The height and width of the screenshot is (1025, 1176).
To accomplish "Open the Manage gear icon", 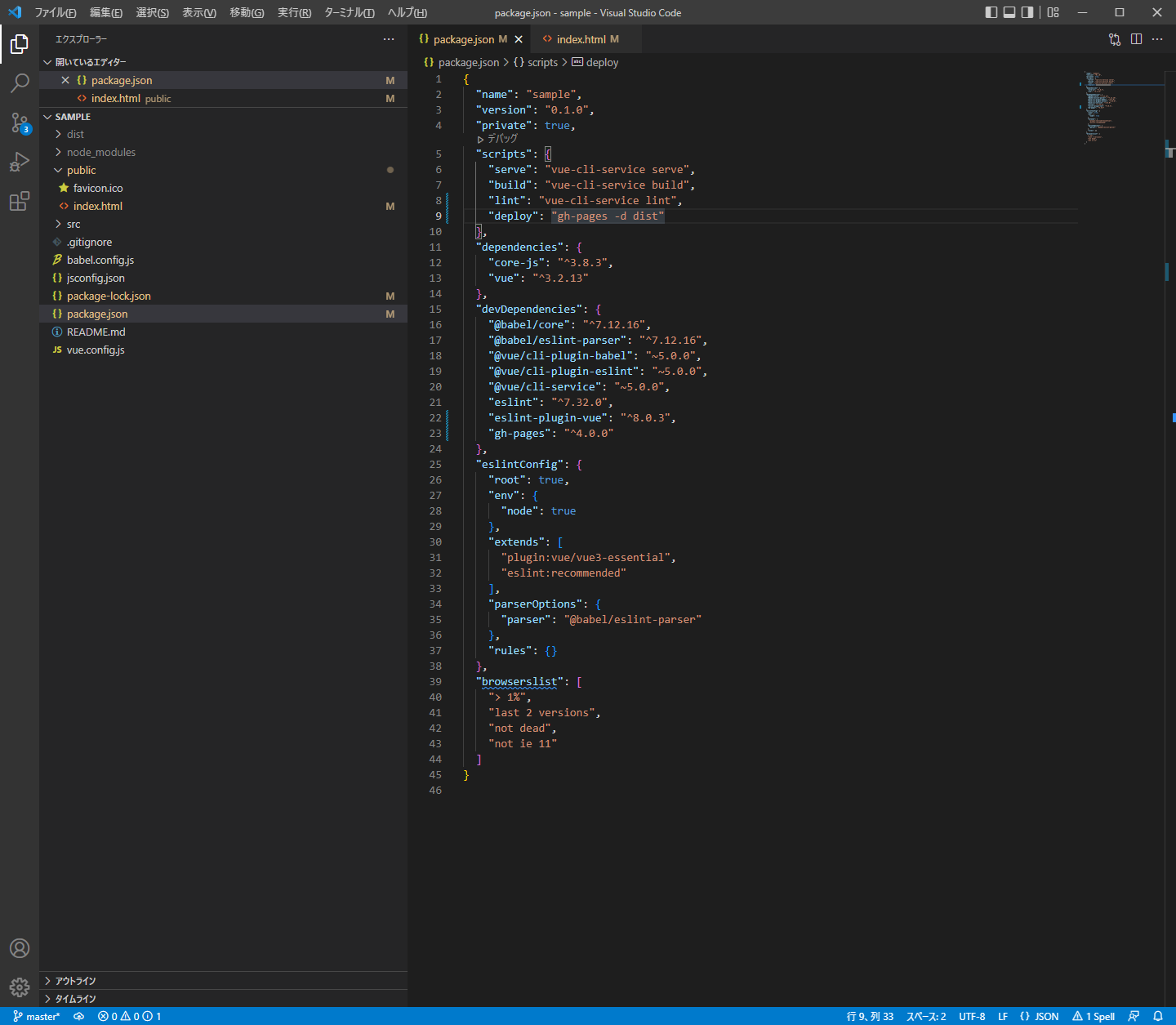I will tap(20, 987).
